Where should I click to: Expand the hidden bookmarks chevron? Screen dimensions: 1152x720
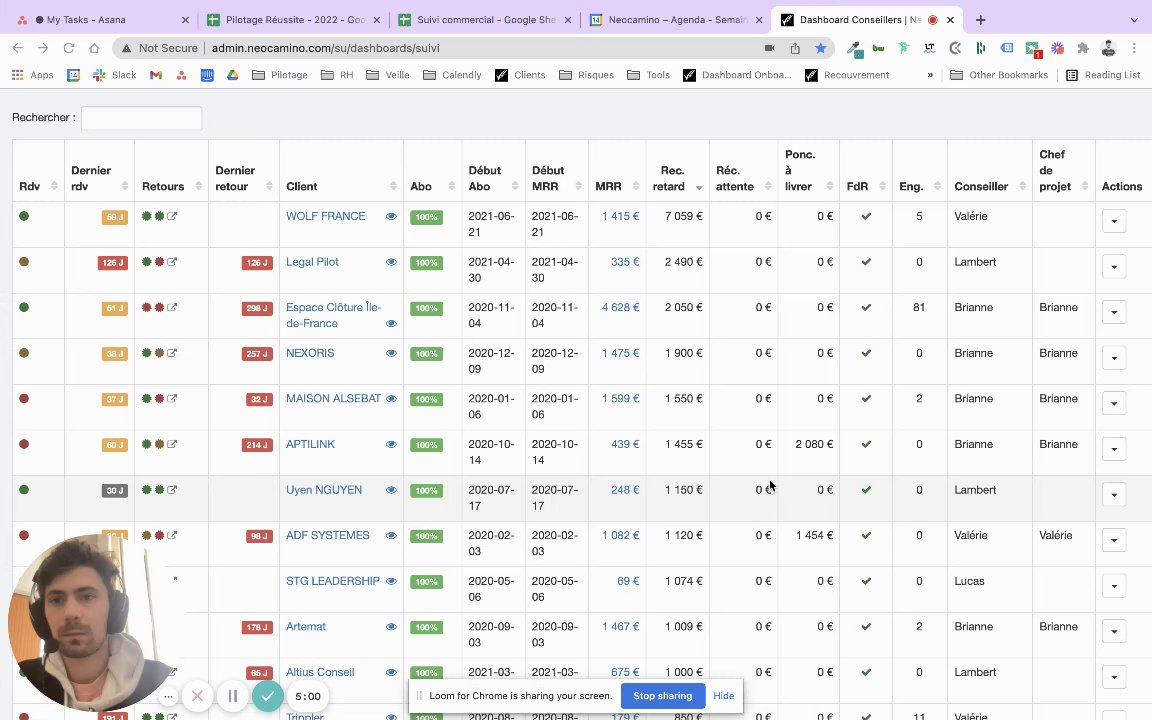[930, 75]
